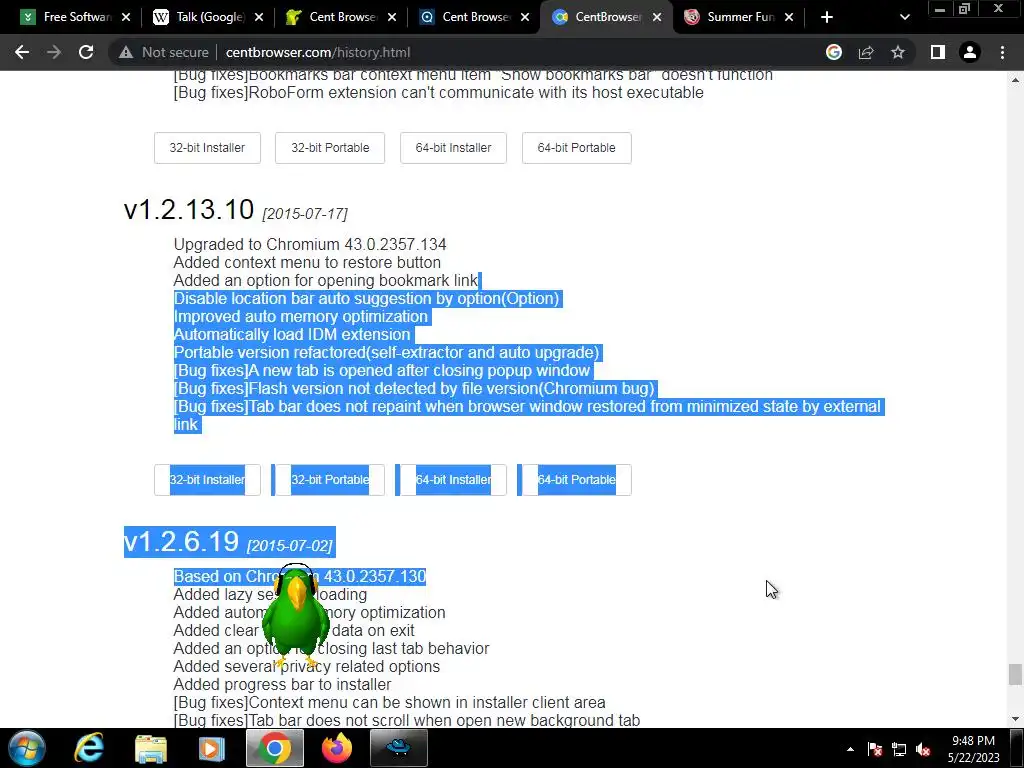Viewport: 1024px width, 768px height.
Task: Launch Firefox from the taskbar
Action: (336, 748)
